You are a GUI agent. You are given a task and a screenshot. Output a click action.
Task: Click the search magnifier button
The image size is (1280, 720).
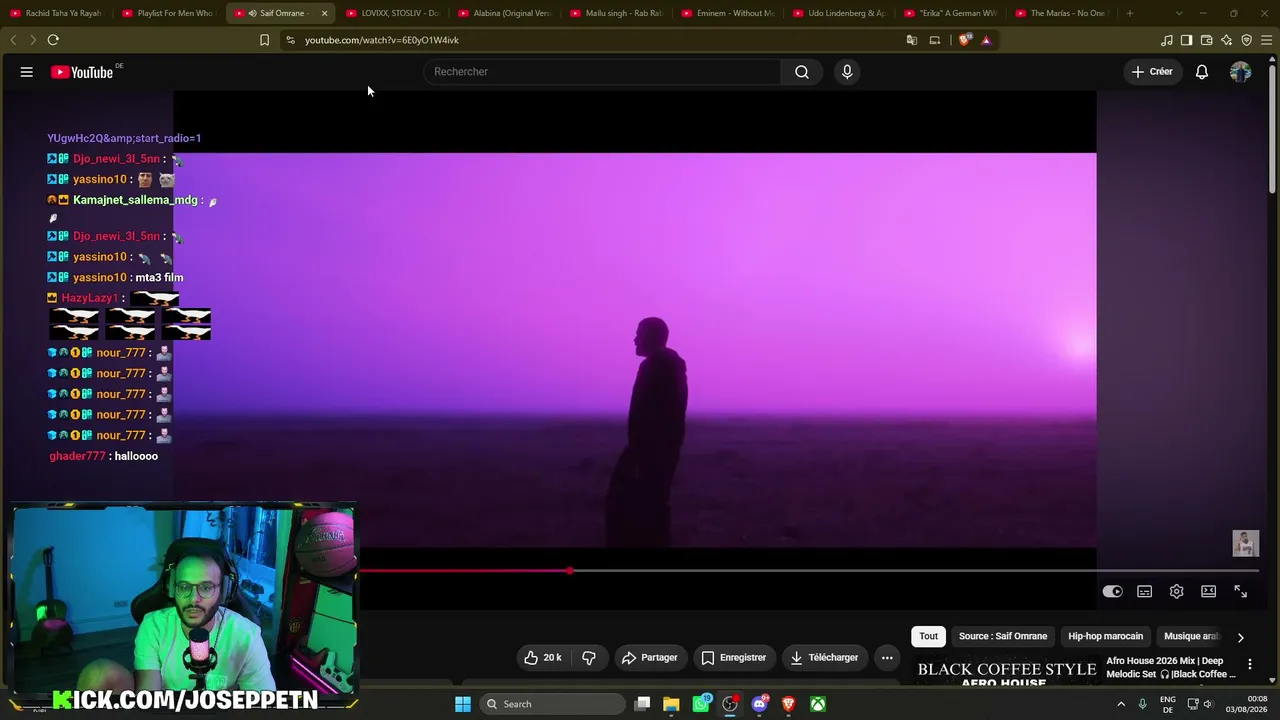click(802, 72)
